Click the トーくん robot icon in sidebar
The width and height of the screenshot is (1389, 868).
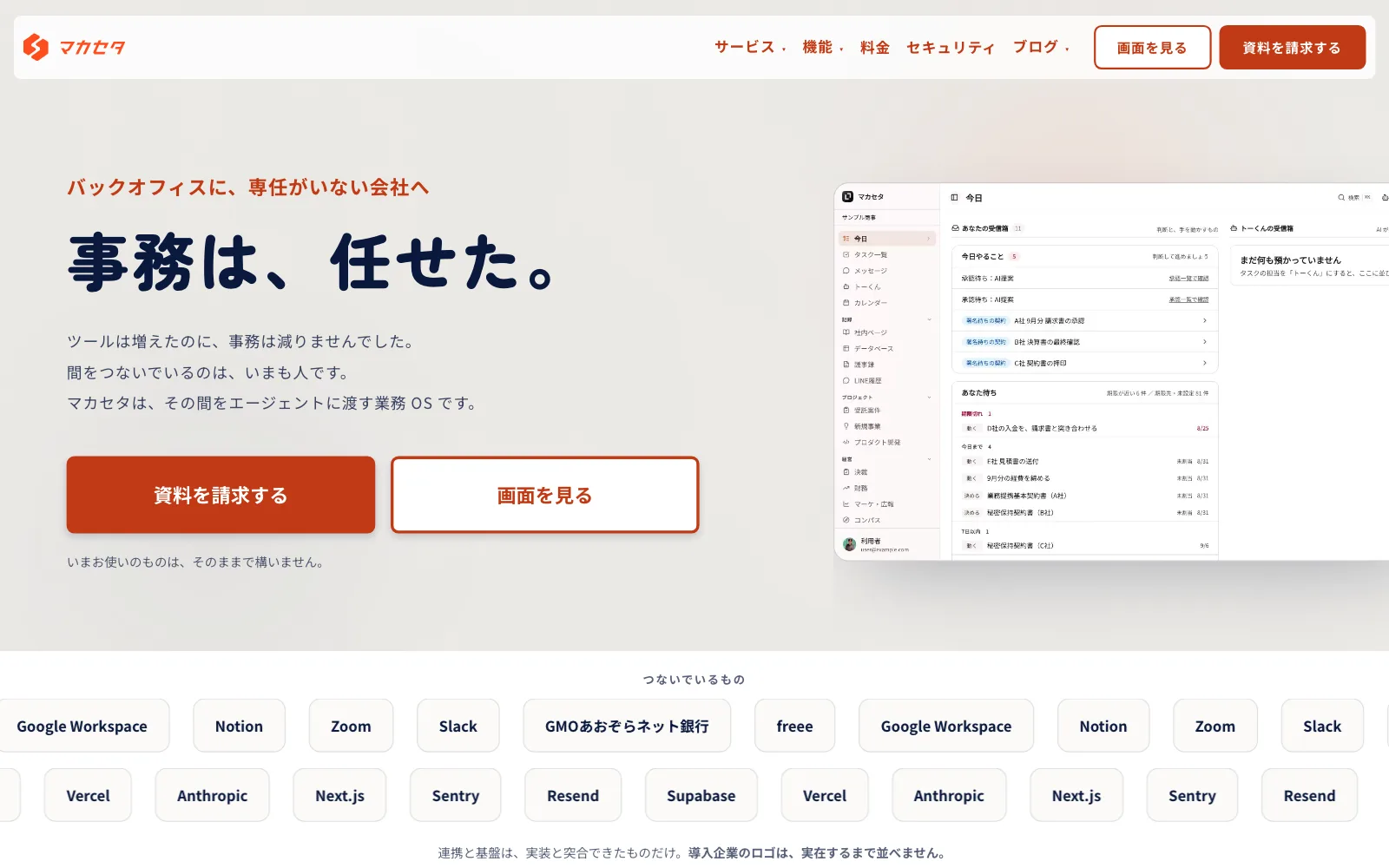click(x=846, y=286)
